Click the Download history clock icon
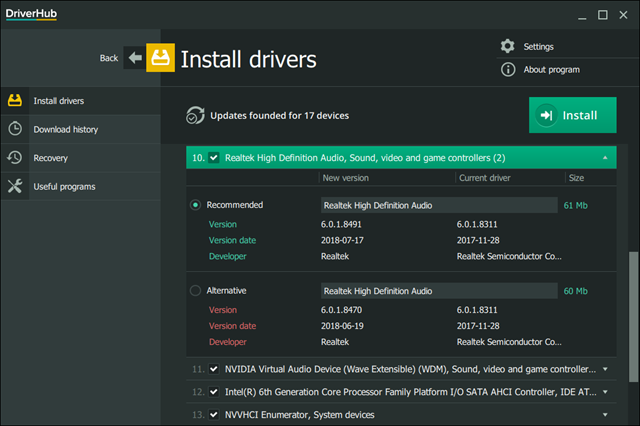This screenshot has width=640, height=426. pyautogui.click(x=16, y=129)
